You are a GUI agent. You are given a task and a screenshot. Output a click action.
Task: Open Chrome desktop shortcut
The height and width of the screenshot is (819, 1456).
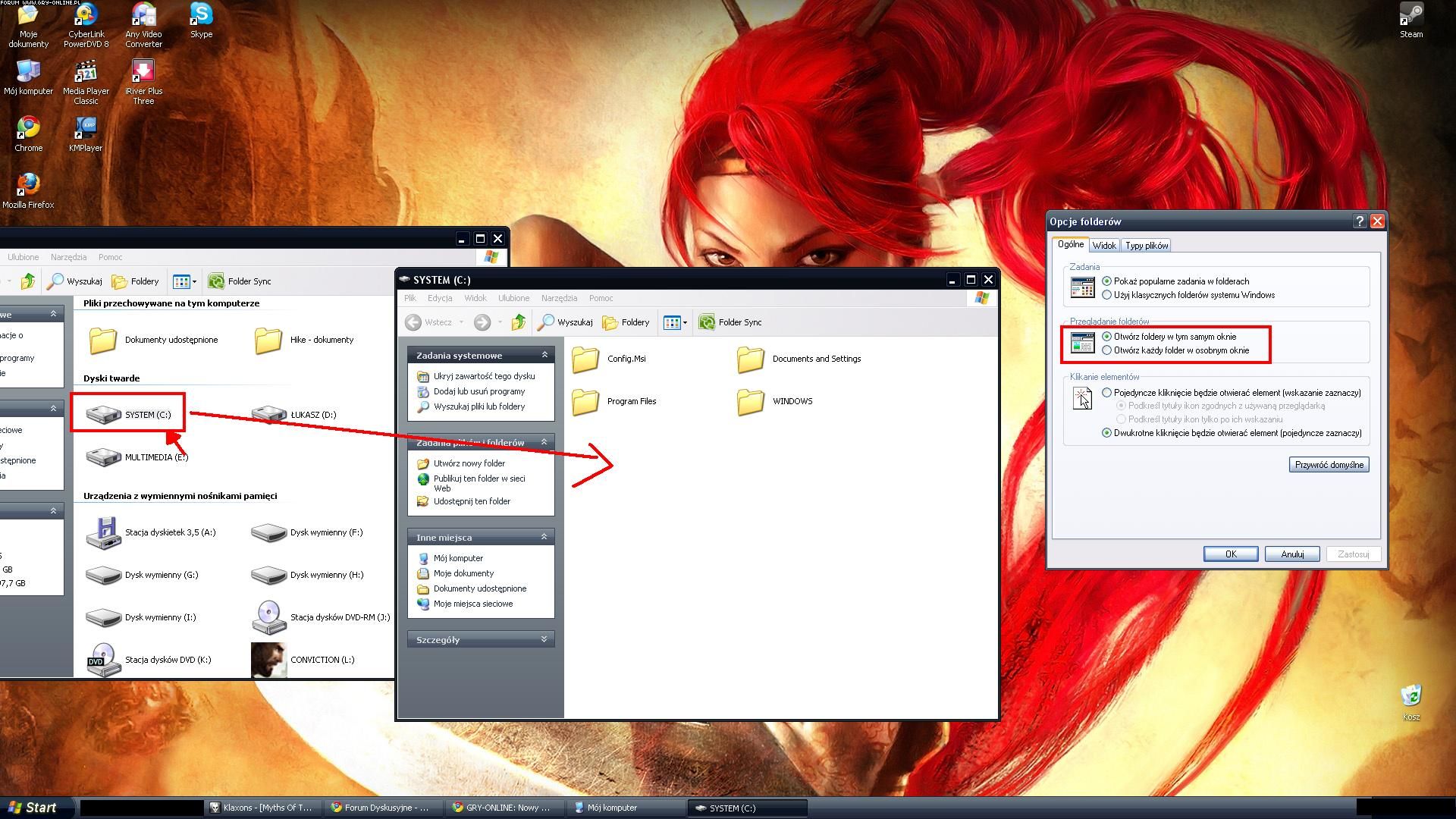pos(28,134)
